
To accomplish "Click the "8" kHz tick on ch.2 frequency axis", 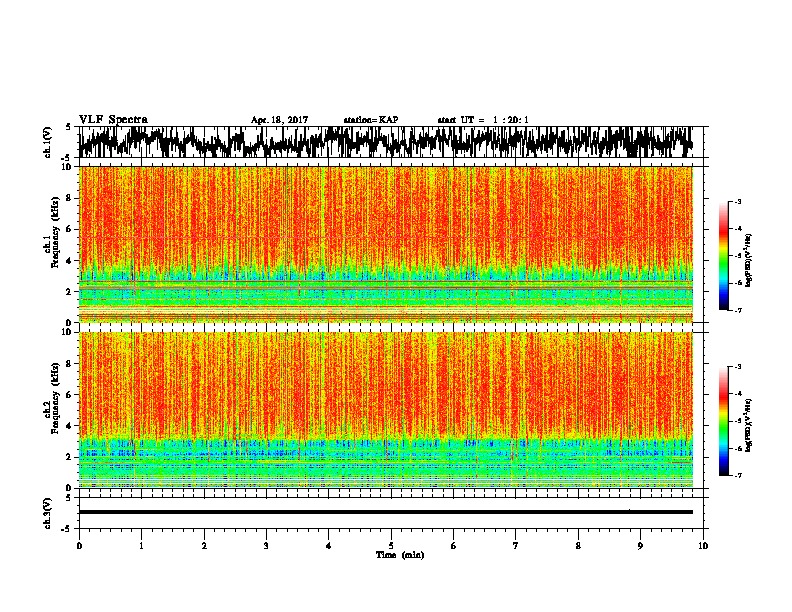I will (x=69, y=364).
